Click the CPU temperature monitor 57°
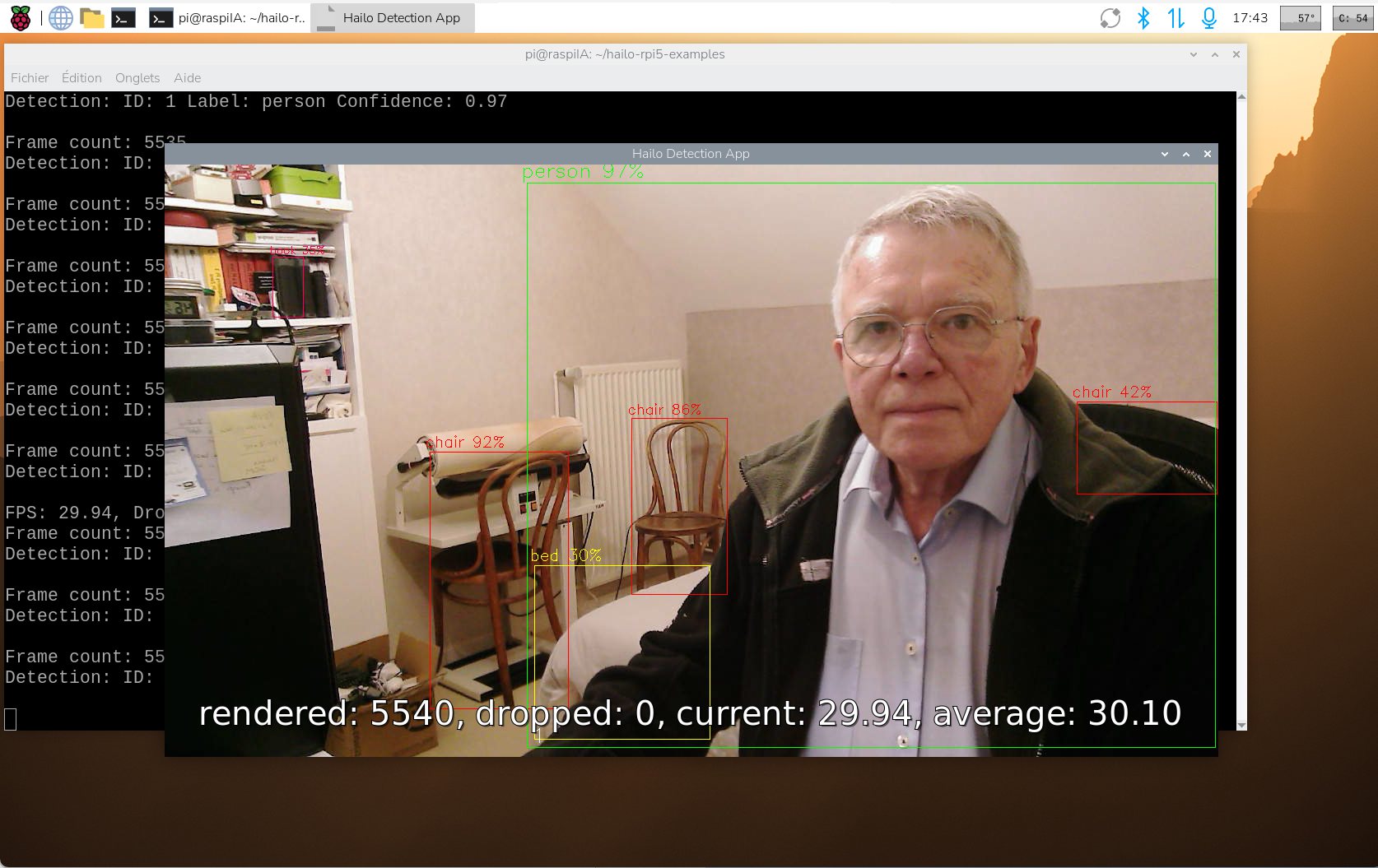 pyautogui.click(x=1301, y=17)
